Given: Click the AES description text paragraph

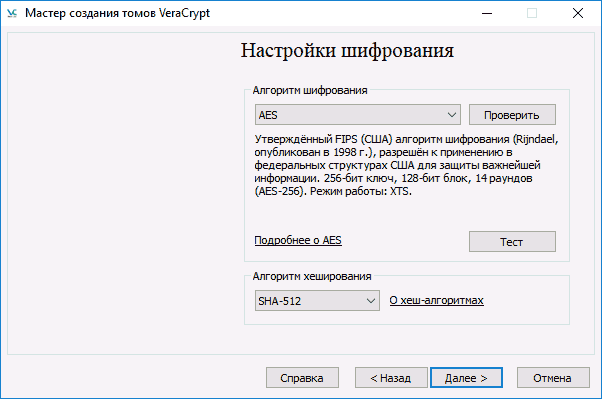Looking at the screenshot, I should 406,165.
